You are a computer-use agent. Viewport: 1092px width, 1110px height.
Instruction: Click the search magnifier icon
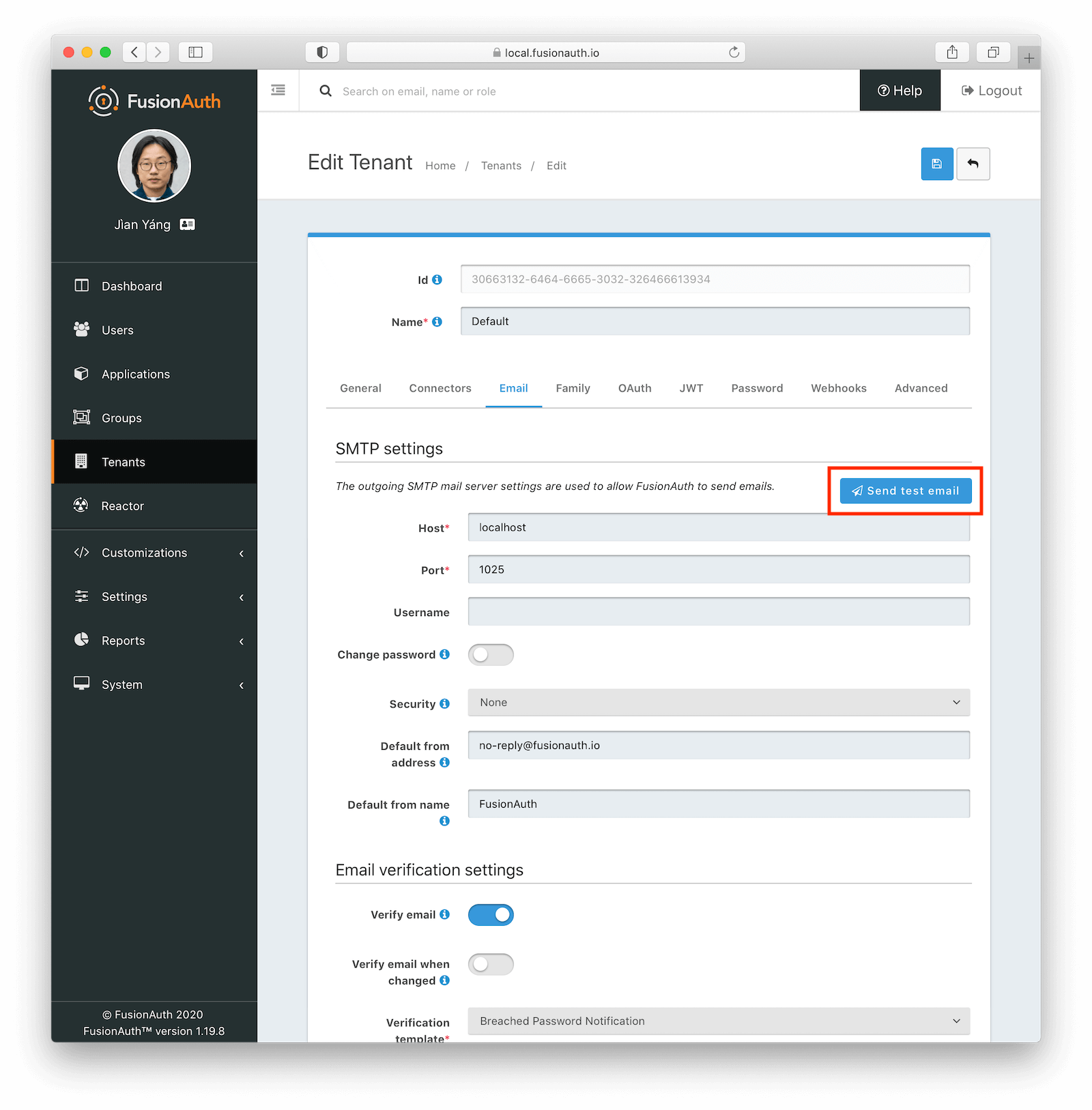(x=326, y=91)
